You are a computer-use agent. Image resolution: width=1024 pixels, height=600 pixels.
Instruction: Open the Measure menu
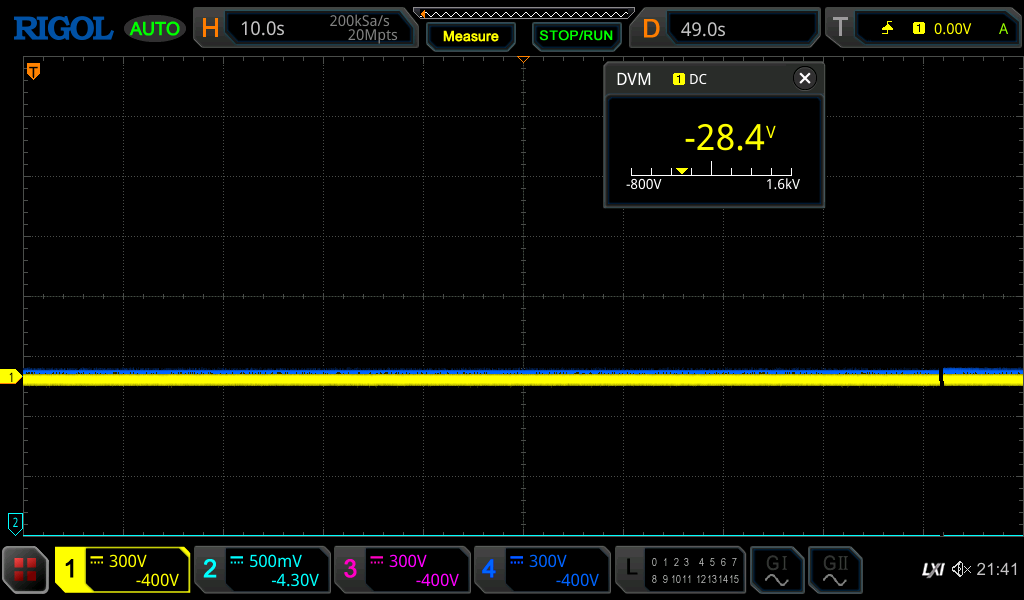point(470,36)
